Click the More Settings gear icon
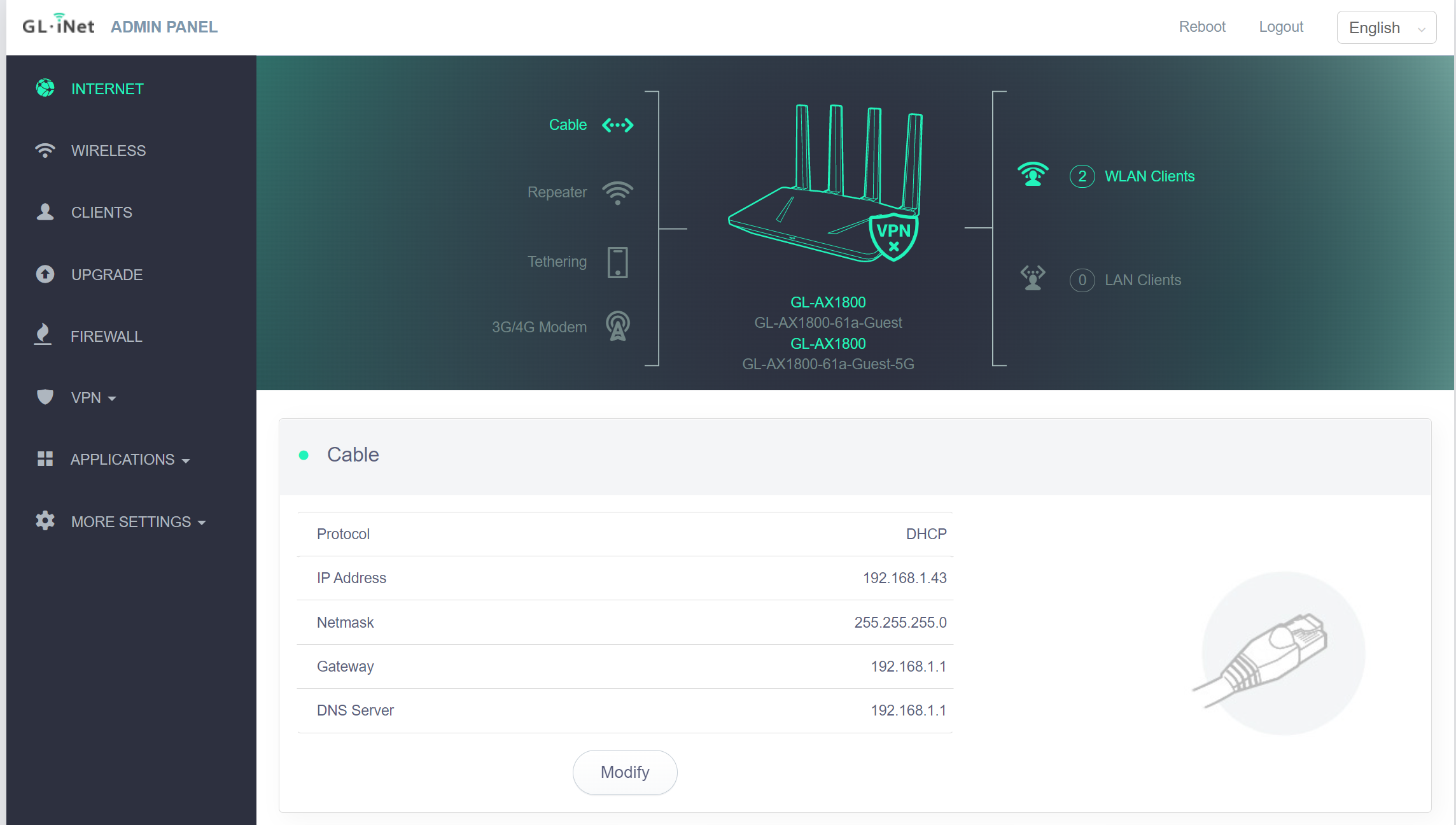1456x825 pixels. click(45, 521)
